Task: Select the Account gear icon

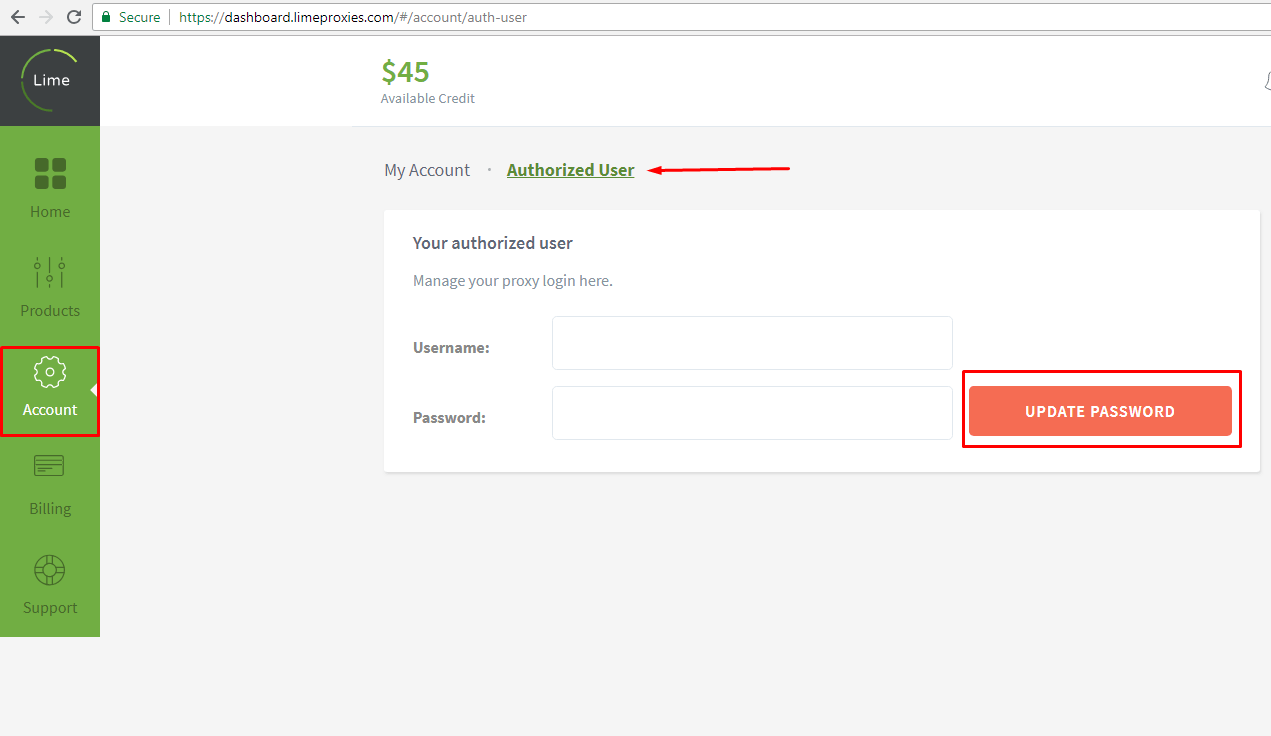Action: coord(50,373)
